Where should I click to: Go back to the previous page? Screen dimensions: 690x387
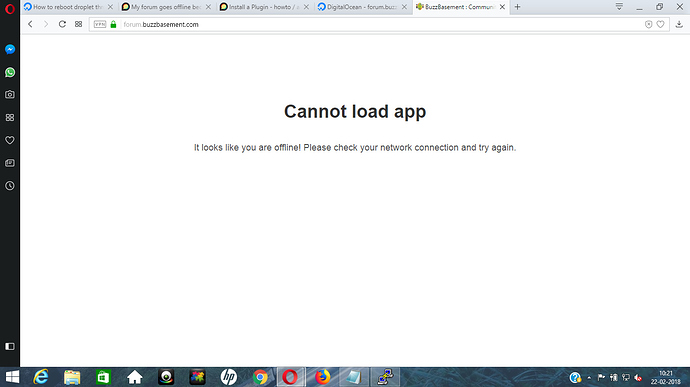(x=30, y=24)
